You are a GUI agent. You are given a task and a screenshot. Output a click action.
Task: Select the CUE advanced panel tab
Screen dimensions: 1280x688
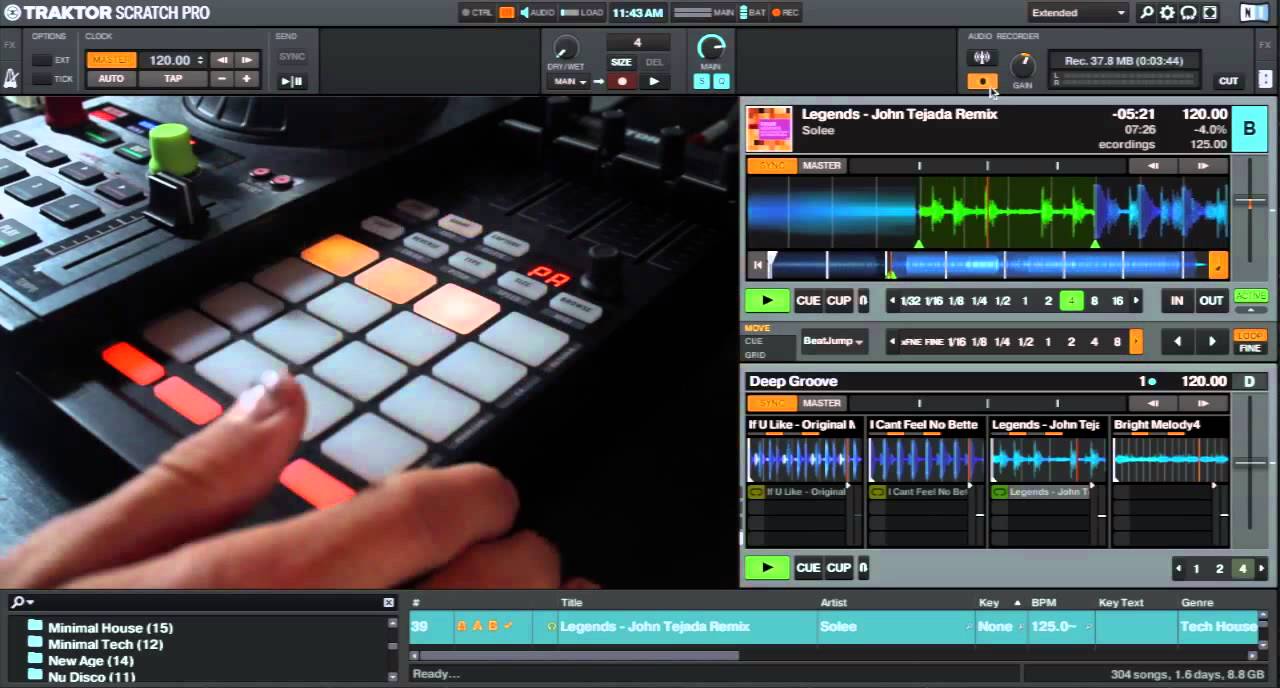[x=754, y=341]
